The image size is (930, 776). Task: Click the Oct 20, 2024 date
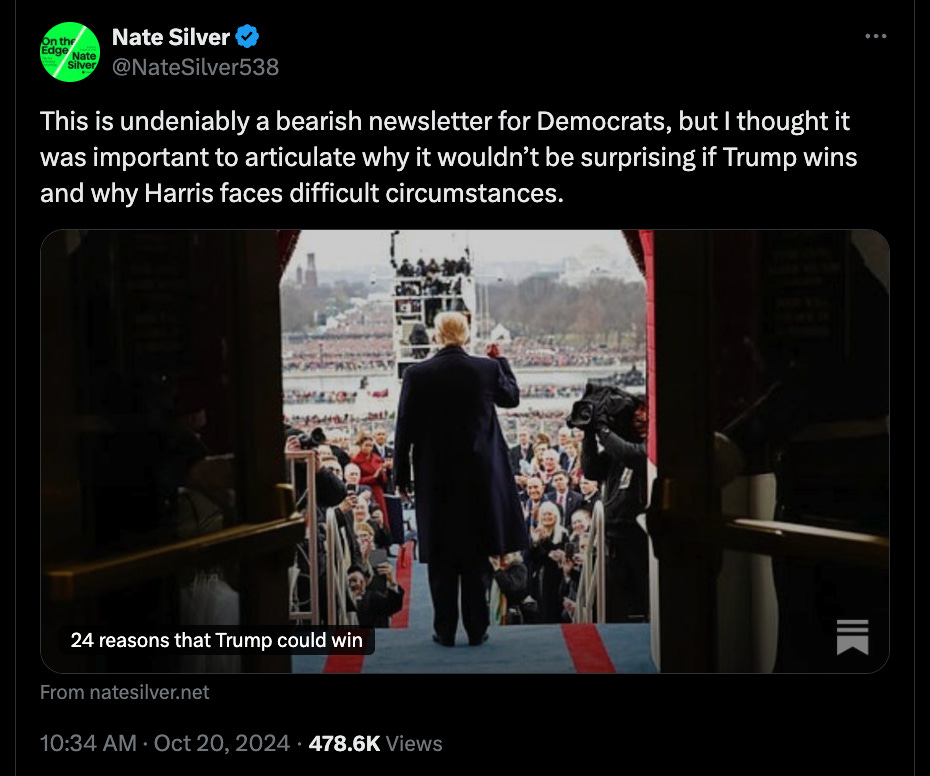click(222, 743)
